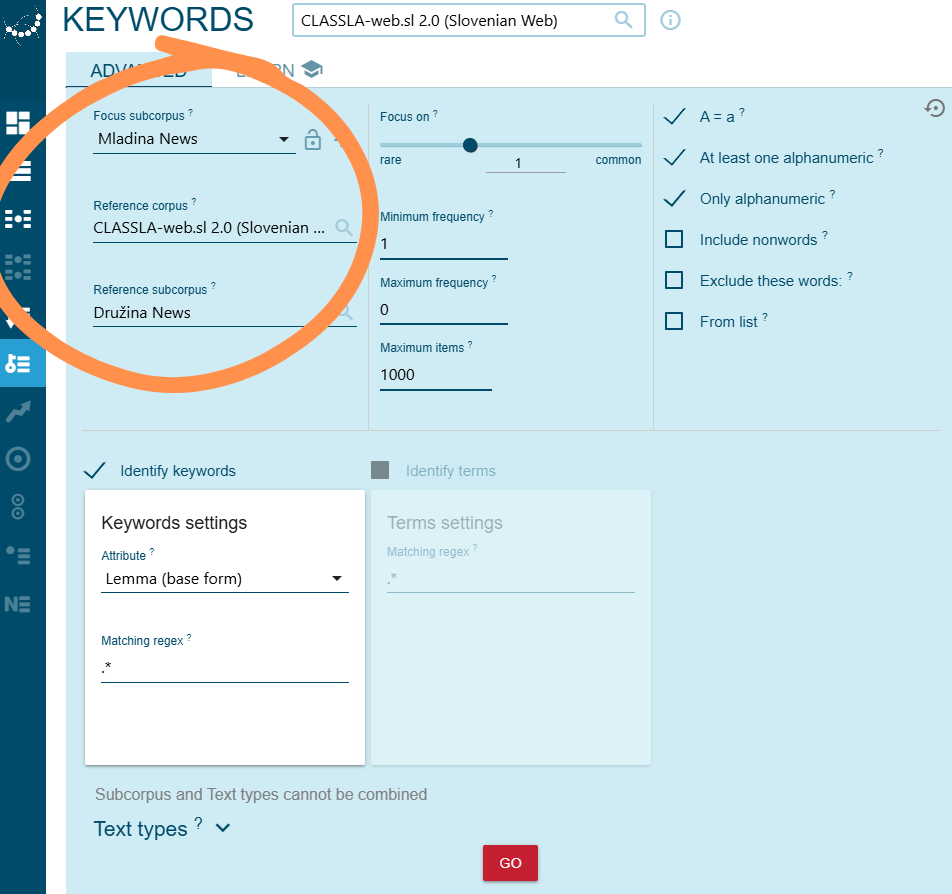Open help mark next to Minimum frequency
This screenshot has height=894, width=952.
pyautogui.click(x=491, y=214)
